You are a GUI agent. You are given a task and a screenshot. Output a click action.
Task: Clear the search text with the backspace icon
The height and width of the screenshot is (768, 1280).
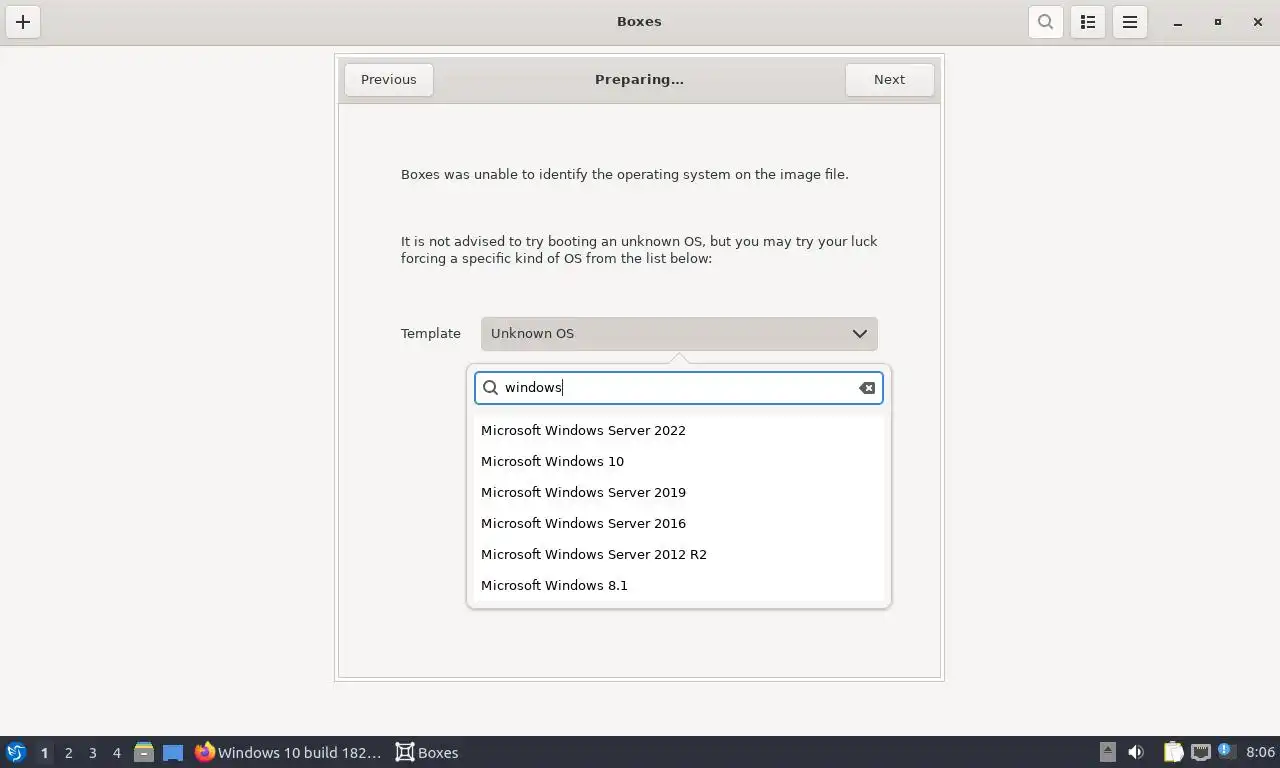coord(867,388)
